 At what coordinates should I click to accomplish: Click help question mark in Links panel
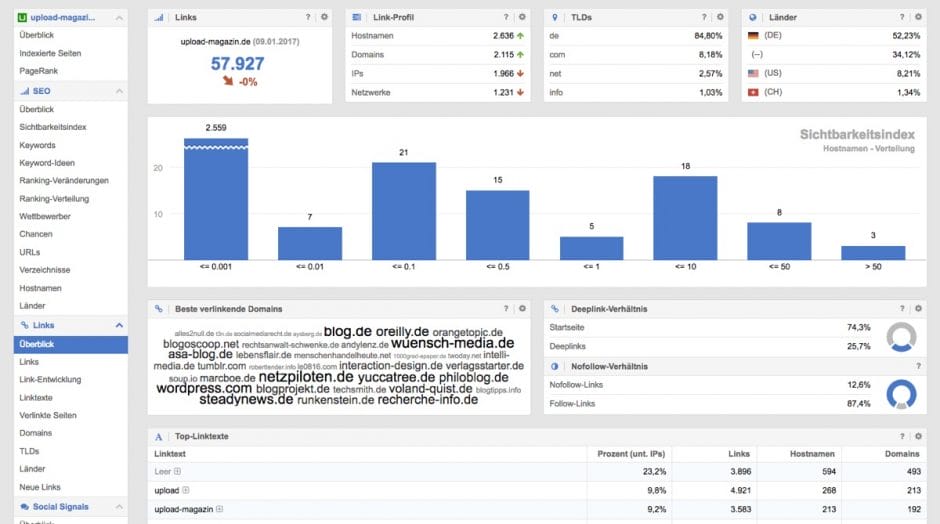pyautogui.click(x=308, y=17)
